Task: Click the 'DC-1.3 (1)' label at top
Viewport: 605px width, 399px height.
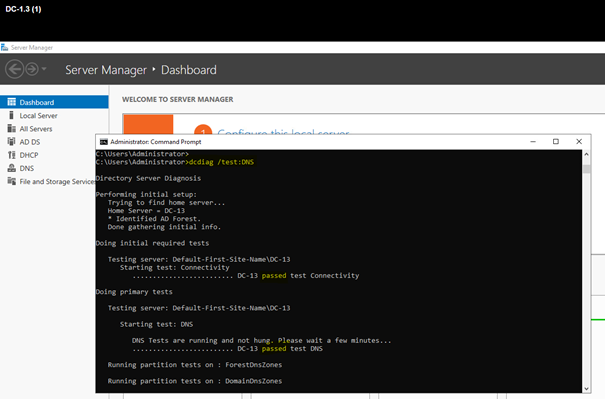Action: pyautogui.click(x=23, y=9)
